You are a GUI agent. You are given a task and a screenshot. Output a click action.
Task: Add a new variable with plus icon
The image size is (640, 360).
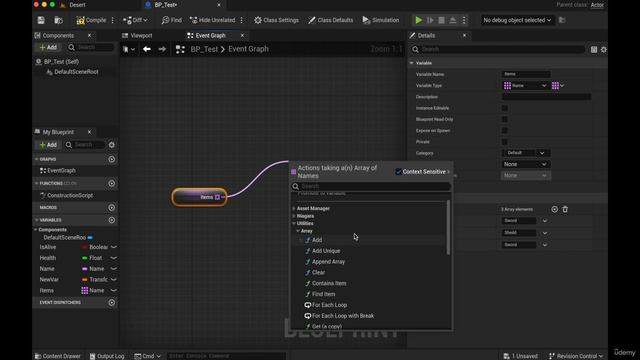111,220
